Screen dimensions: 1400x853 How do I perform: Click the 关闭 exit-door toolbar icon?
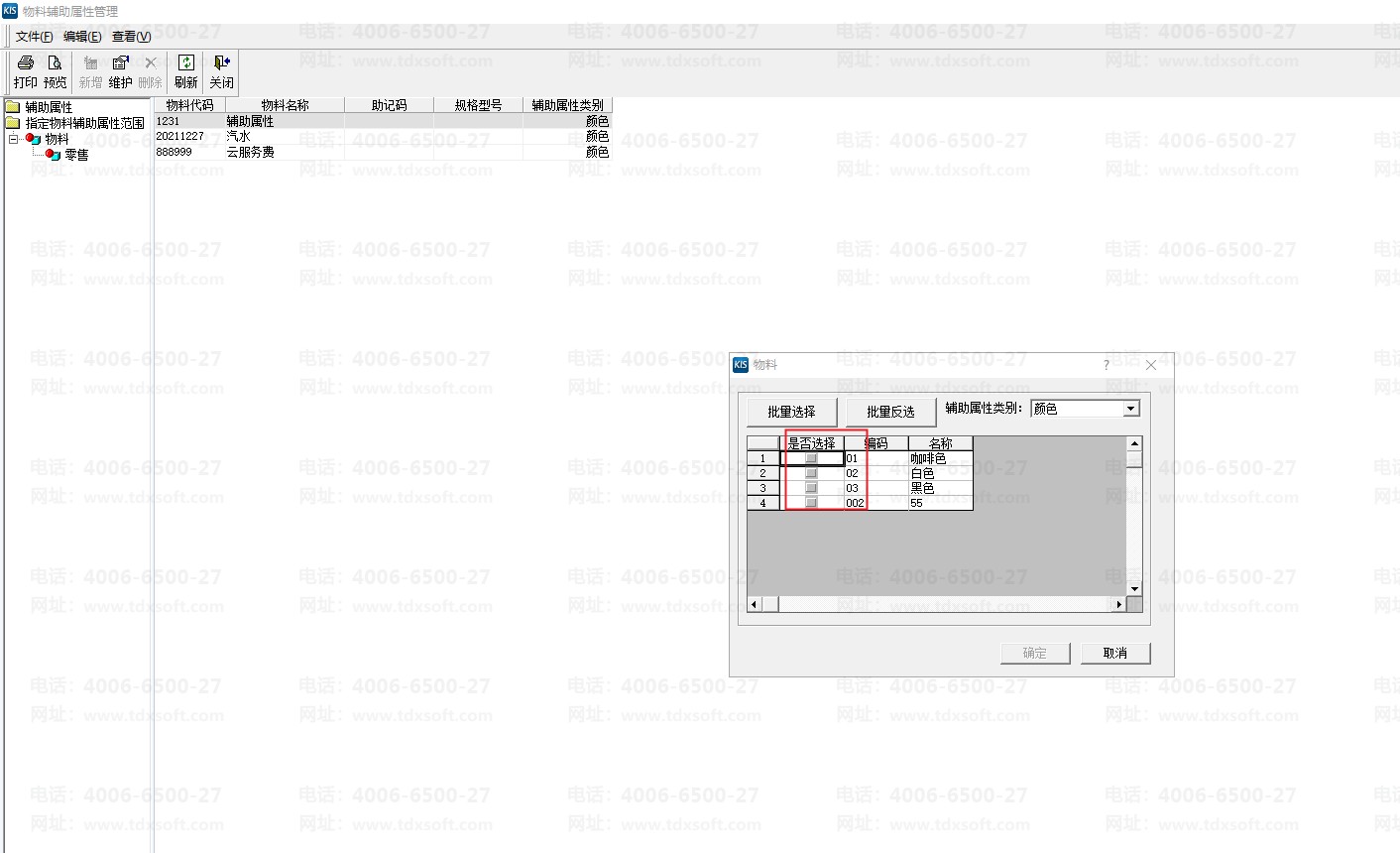click(x=221, y=72)
